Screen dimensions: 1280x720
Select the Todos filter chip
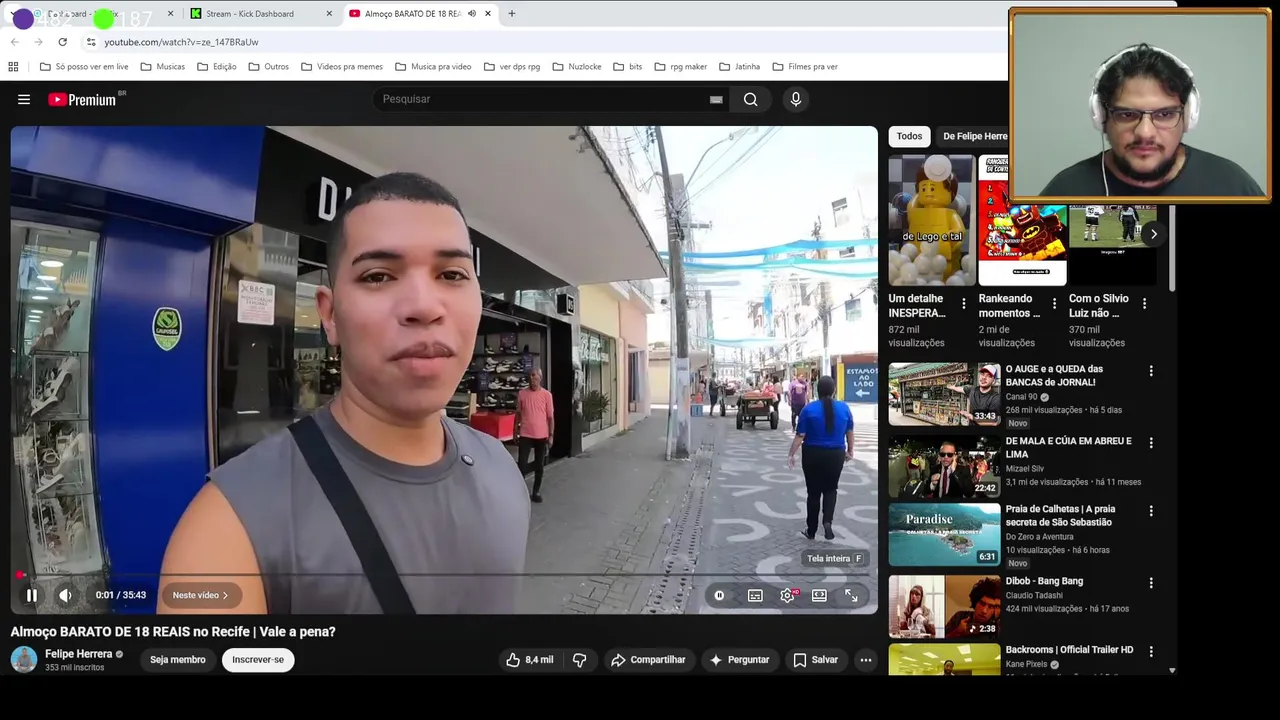[x=909, y=136]
